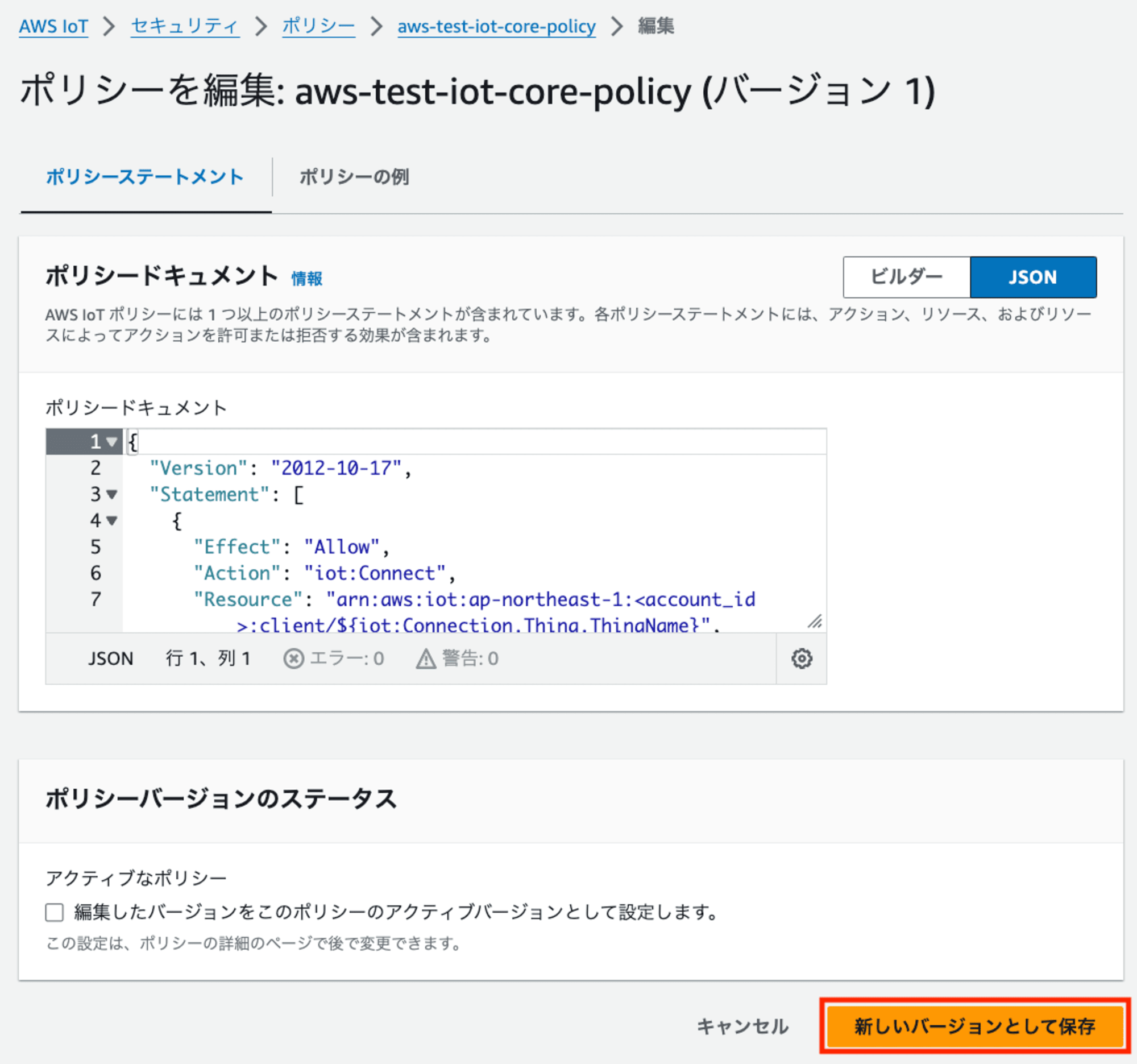Click the "Effect": "Allow" line

tap(291, 547)
